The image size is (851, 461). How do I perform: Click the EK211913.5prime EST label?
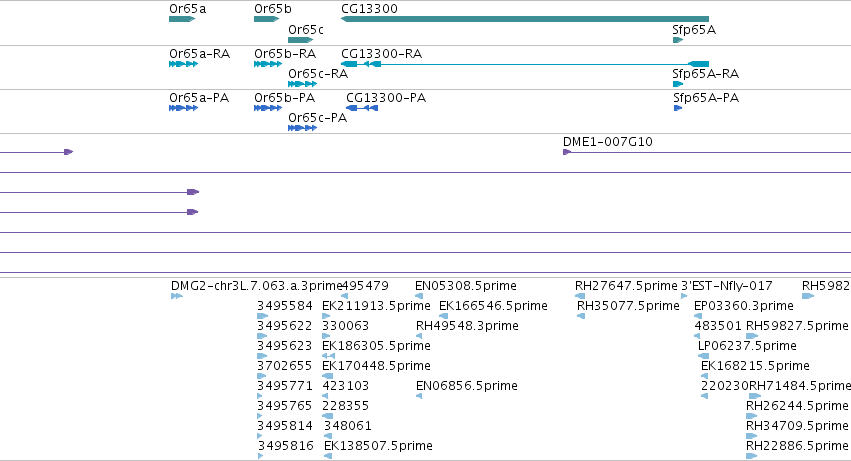pyautogui.click(x=376, y=306)
